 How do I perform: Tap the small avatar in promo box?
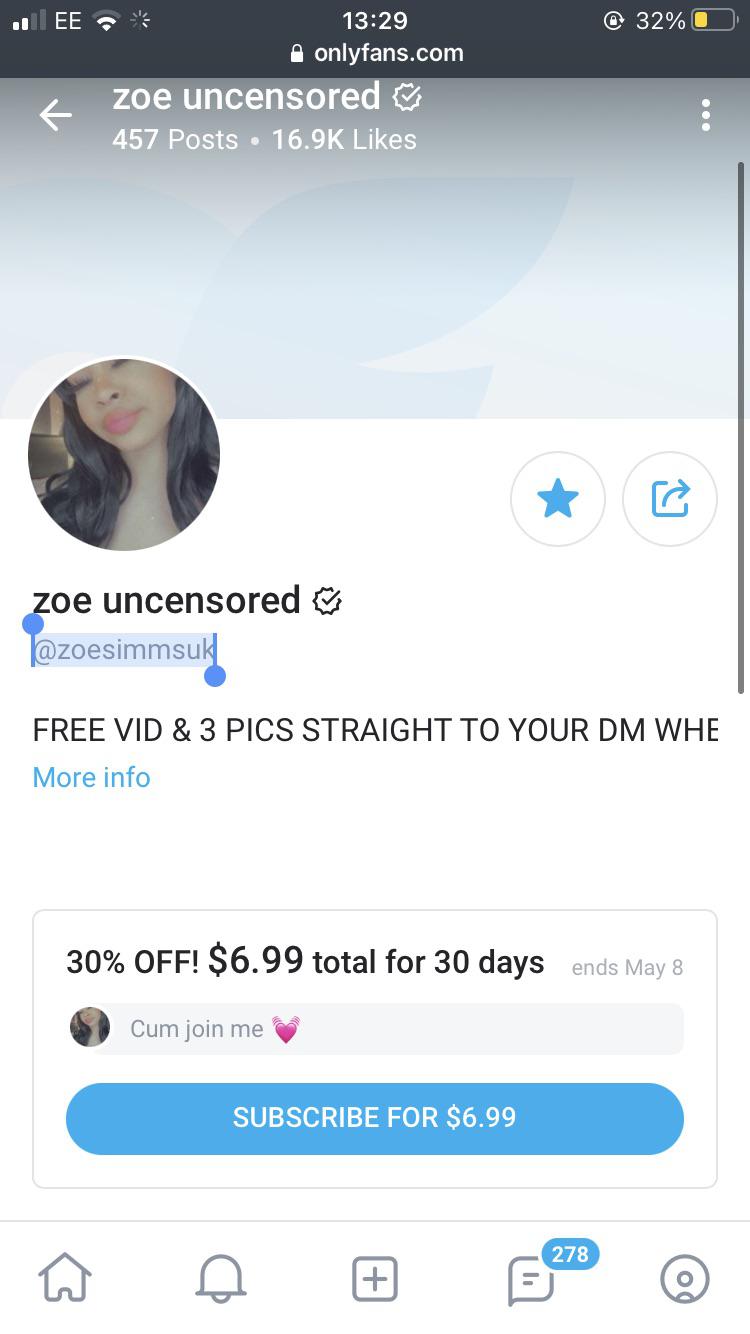(x=90, y=1027)
